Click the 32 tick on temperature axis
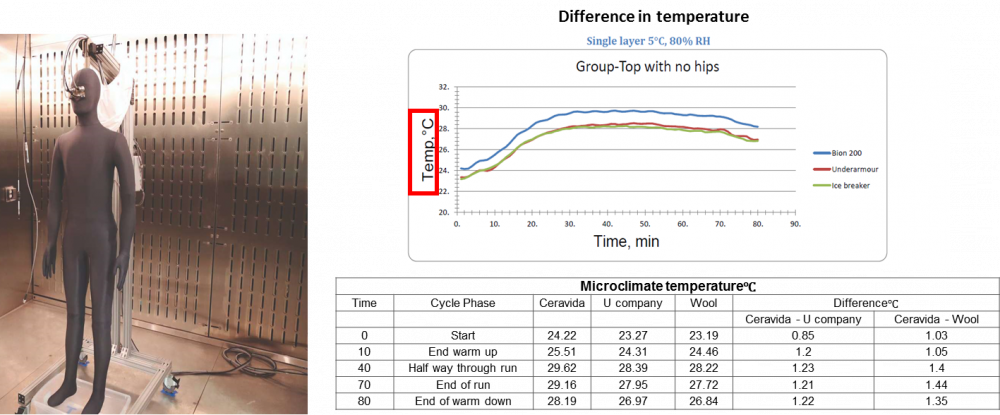 (x=444, y=87)
